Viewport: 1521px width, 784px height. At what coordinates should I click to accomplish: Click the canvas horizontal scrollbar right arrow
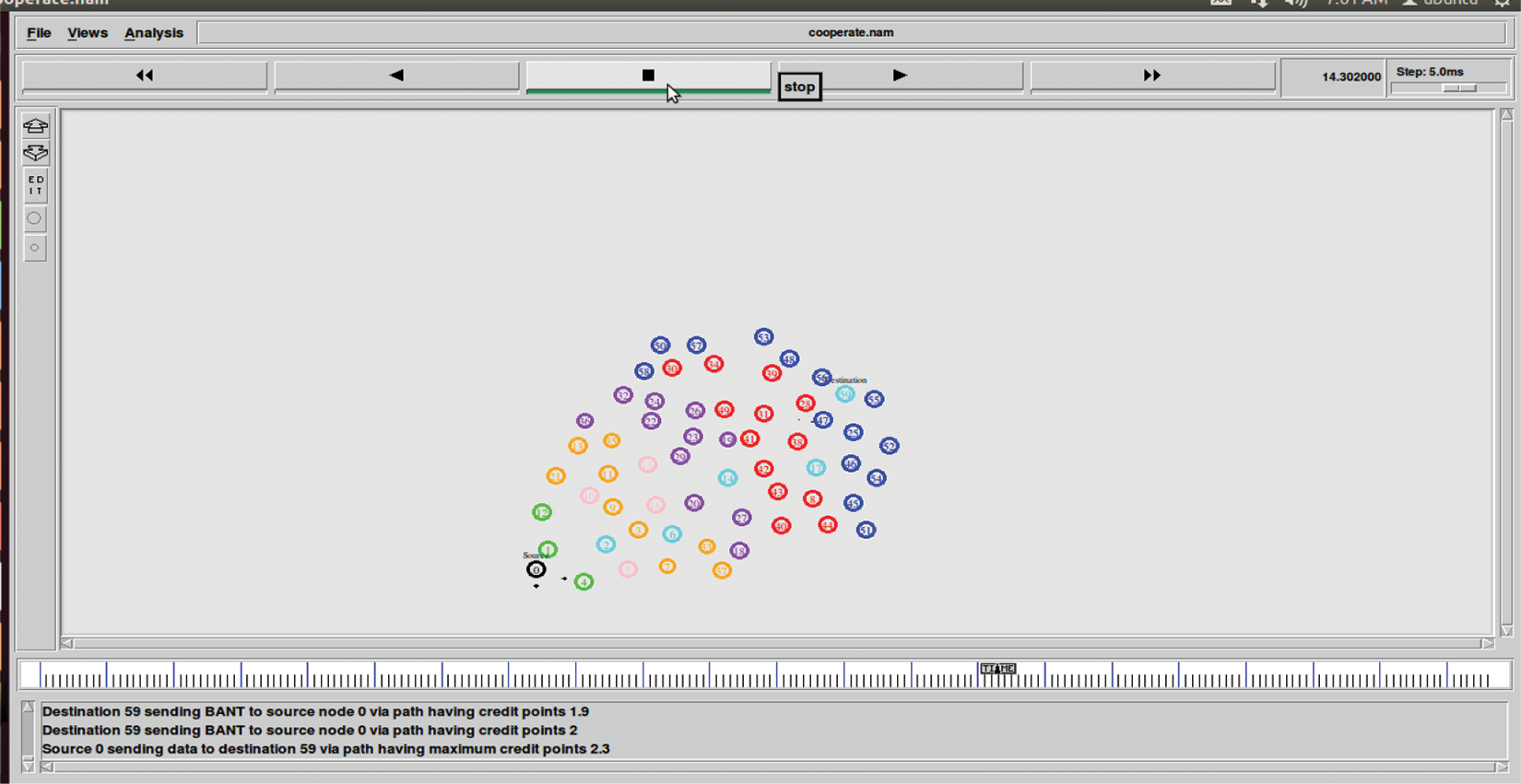pyautogui.click(x=1487, y=643)
